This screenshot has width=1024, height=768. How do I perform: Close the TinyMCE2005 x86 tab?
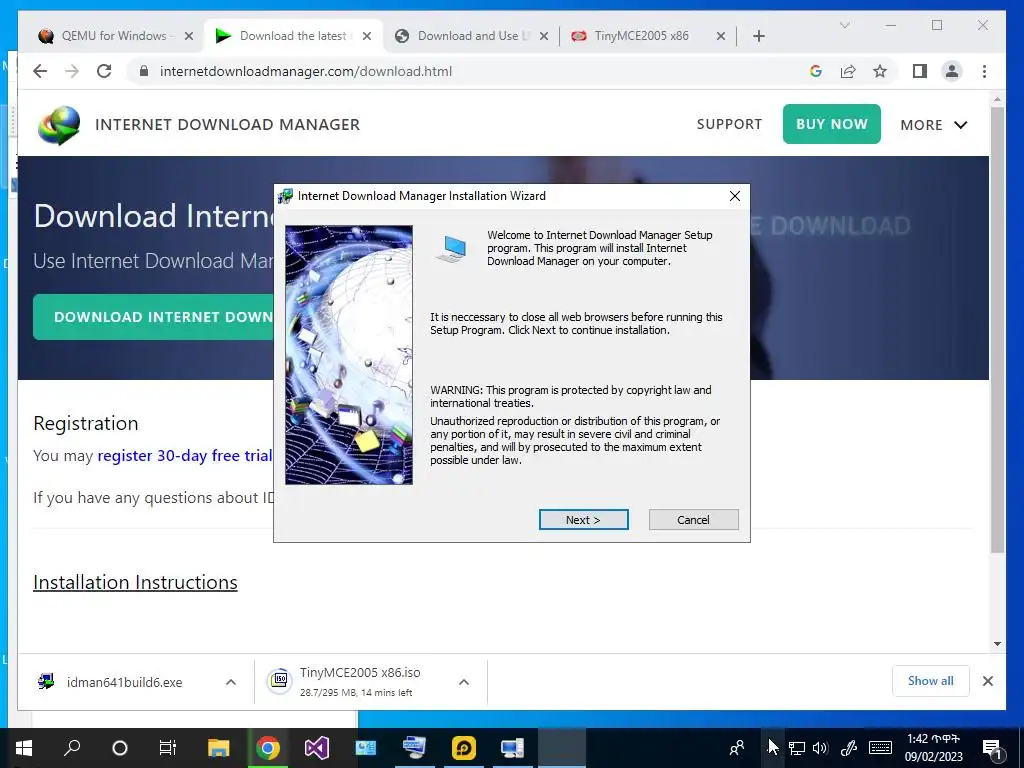point(720,36)
